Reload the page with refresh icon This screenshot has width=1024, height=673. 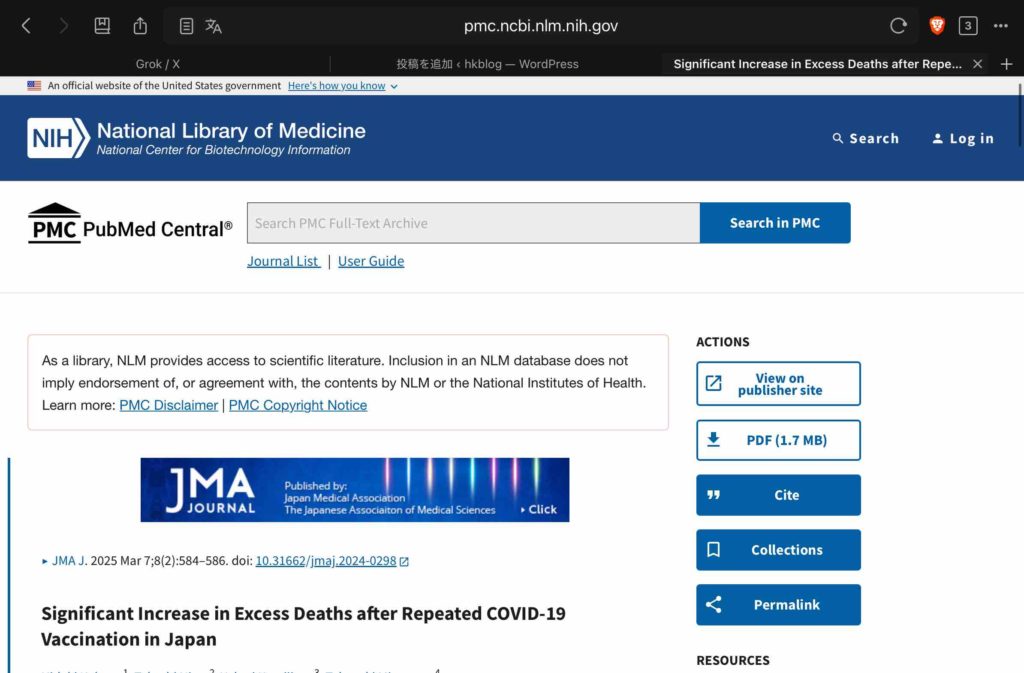[898, 26]
